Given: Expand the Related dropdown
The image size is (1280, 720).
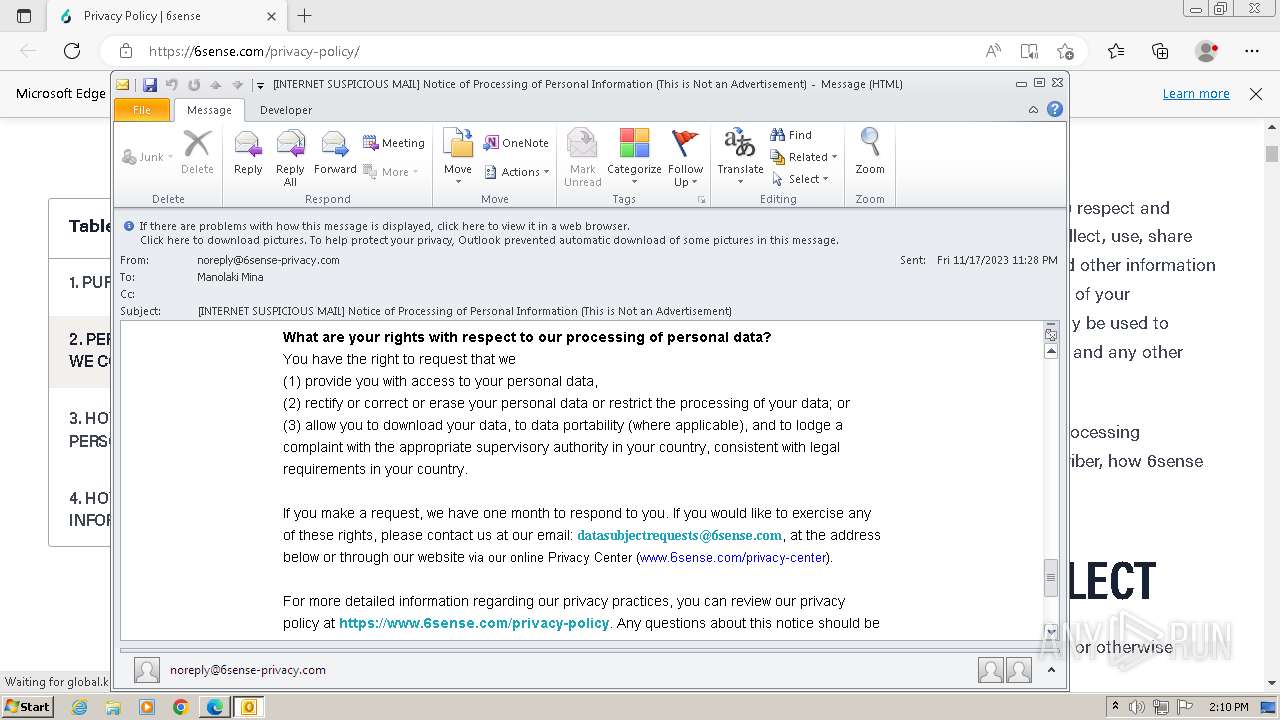Looking at the screenshot, I should [804, 157].
